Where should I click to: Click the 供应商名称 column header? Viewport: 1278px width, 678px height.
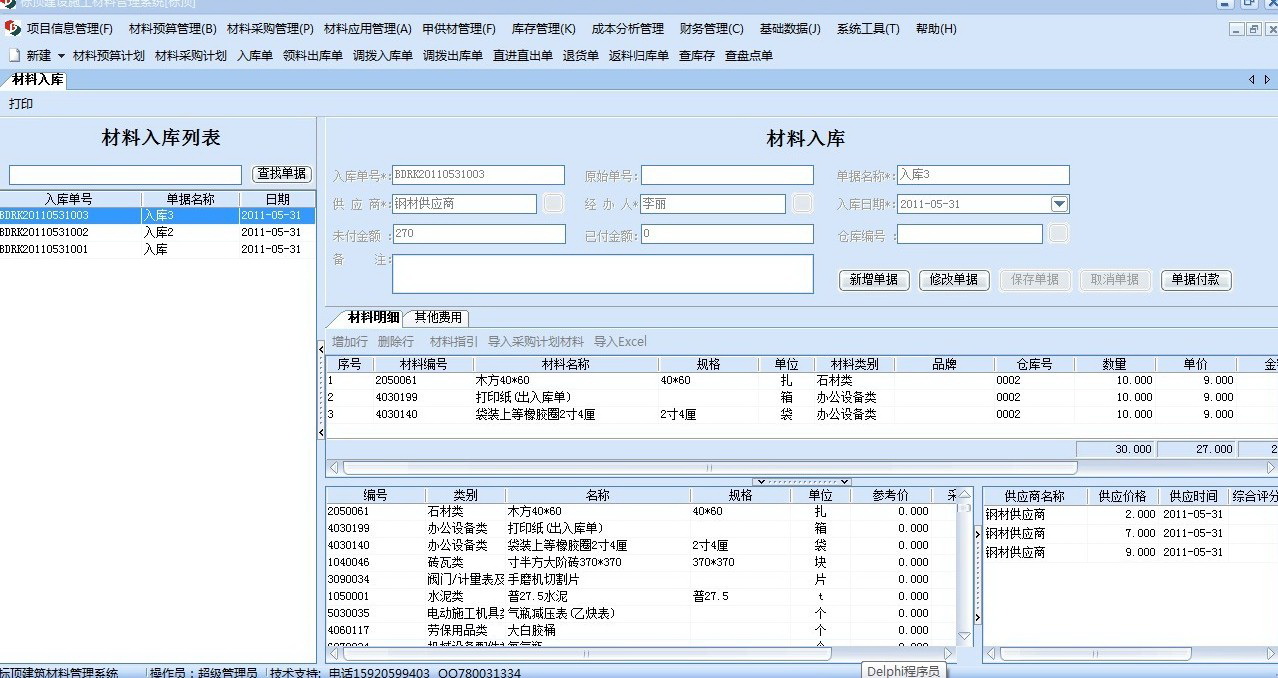tap(1034, 496)
